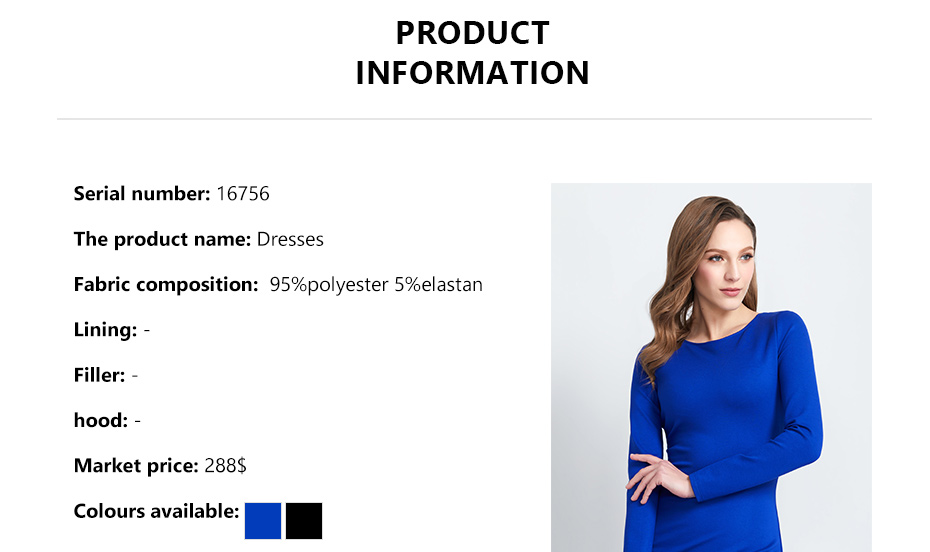Viewport: 930px width, 552px height.
Task: Click the 95%polyester 5%elastan text
Action: (x=376, y=285)
